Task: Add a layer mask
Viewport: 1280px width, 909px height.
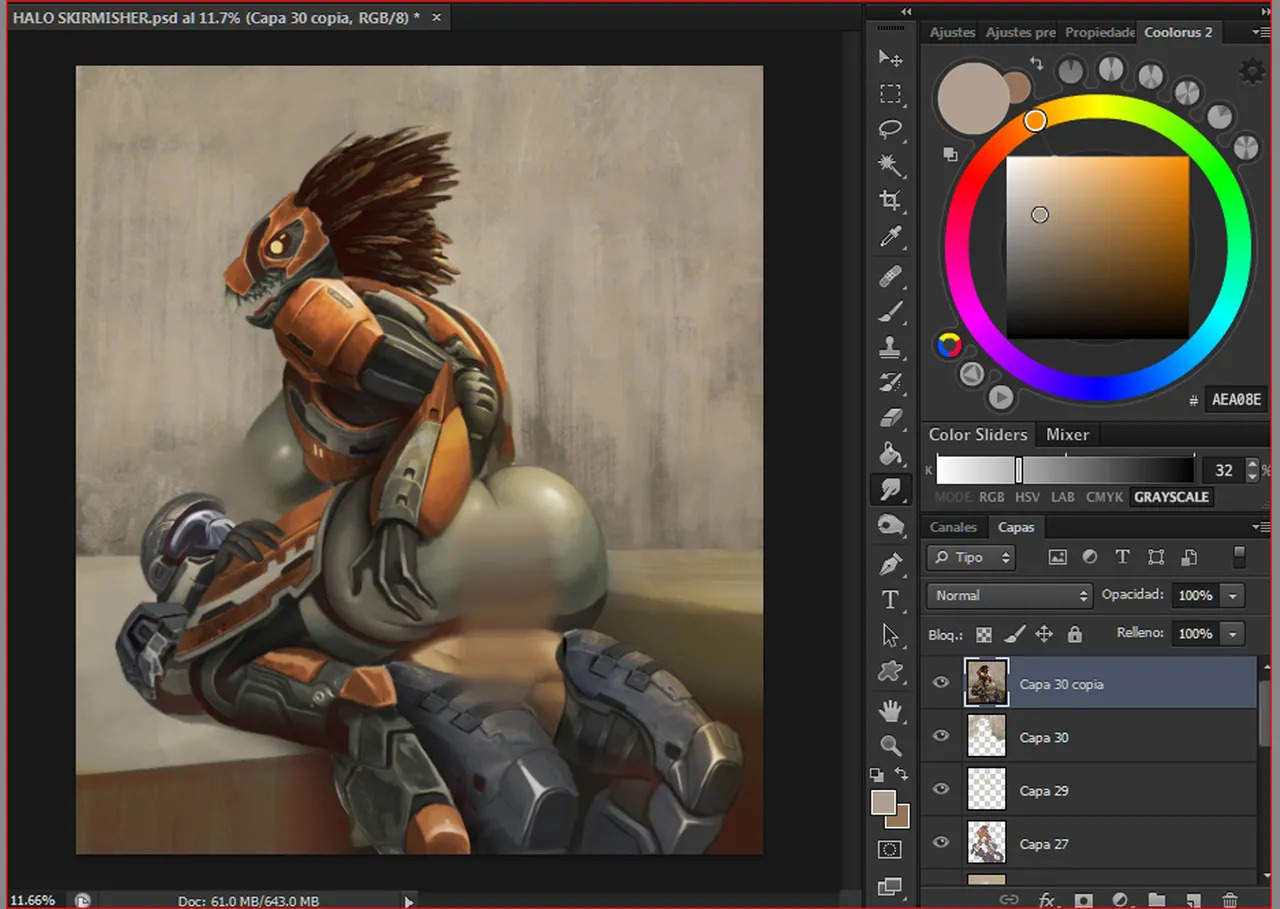Action: point(1084,900)
